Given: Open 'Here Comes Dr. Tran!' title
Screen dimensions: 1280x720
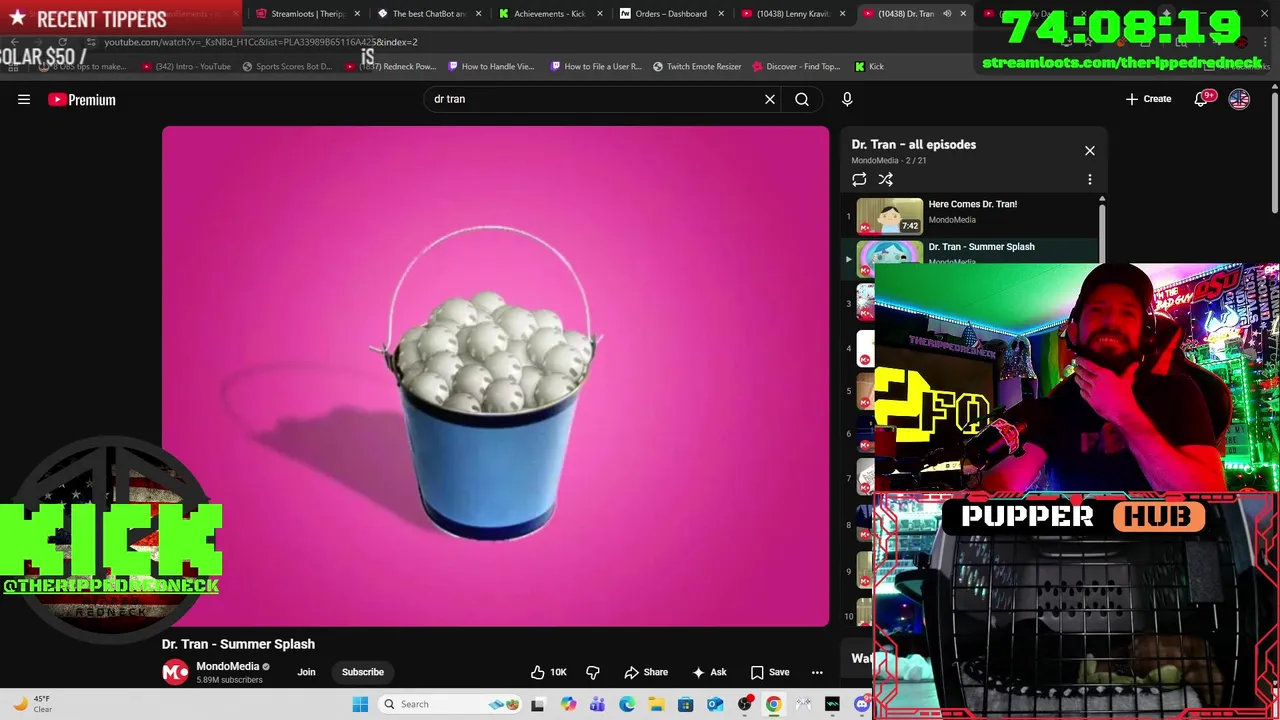Looking at the screenshot, I should point(973,204).
